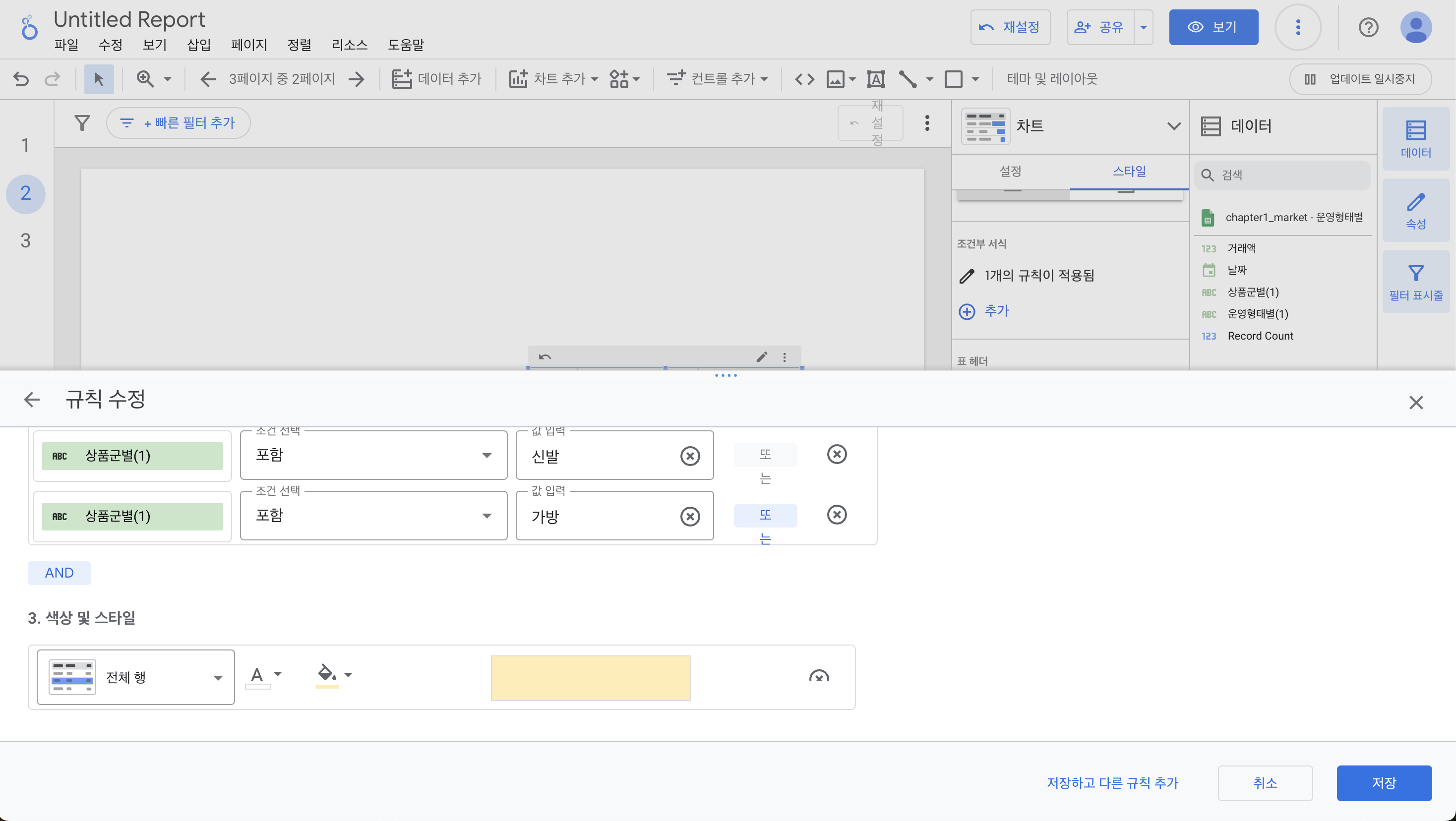1456x821 pixels.
Task: Click the help question mark icon
Action: [1368, 27]
